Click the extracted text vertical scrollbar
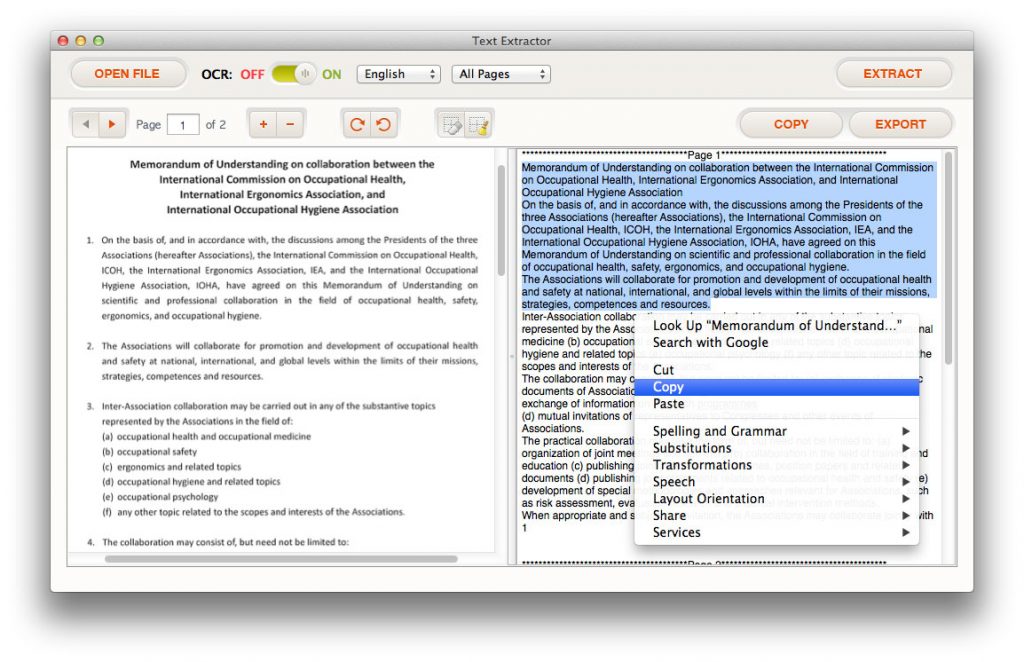The height and width of the screenshot is (662, 1024). pyautogui.click(x=948, y=258)
